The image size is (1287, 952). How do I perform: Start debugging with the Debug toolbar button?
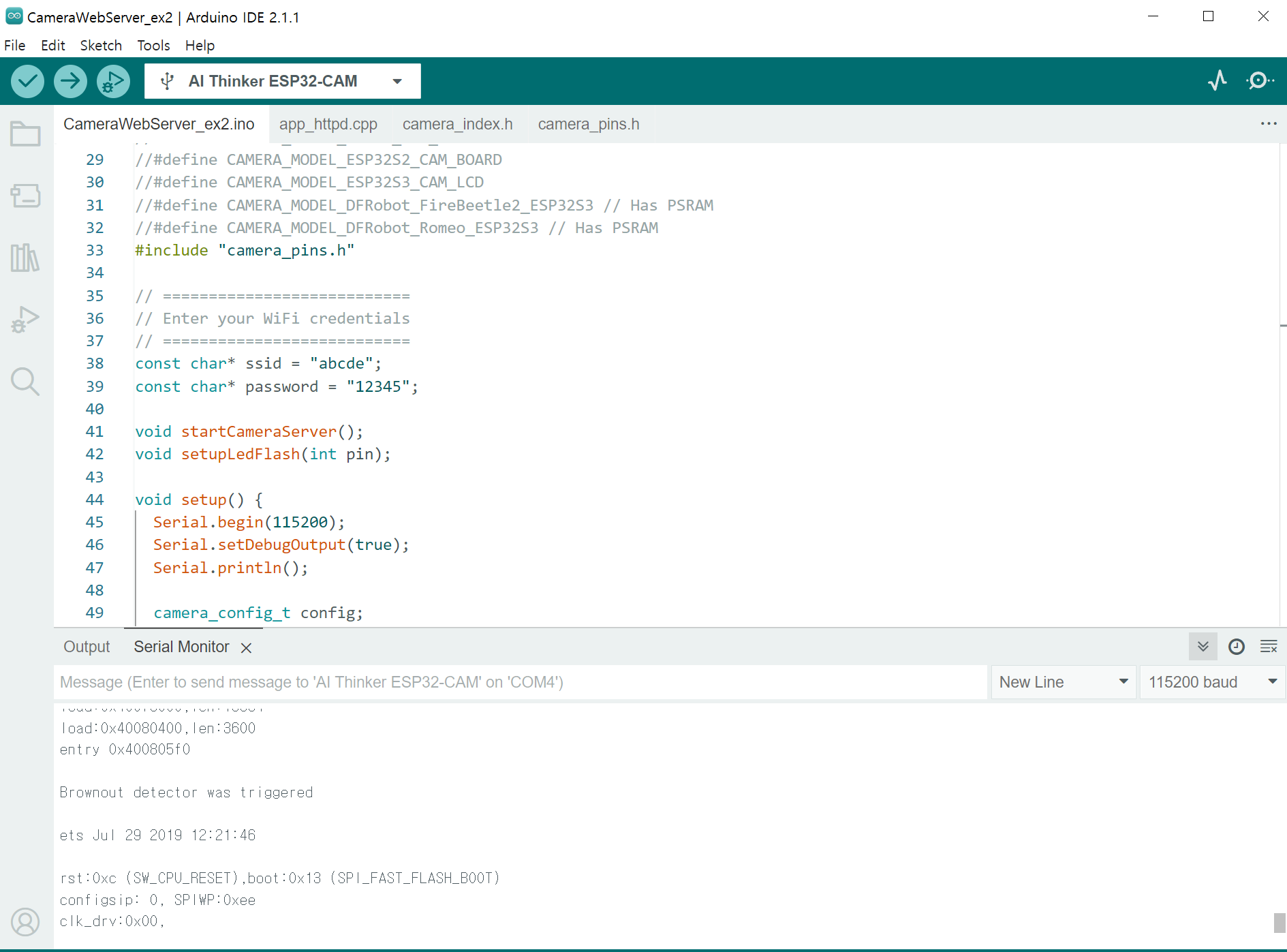click(x=113, y=81)
